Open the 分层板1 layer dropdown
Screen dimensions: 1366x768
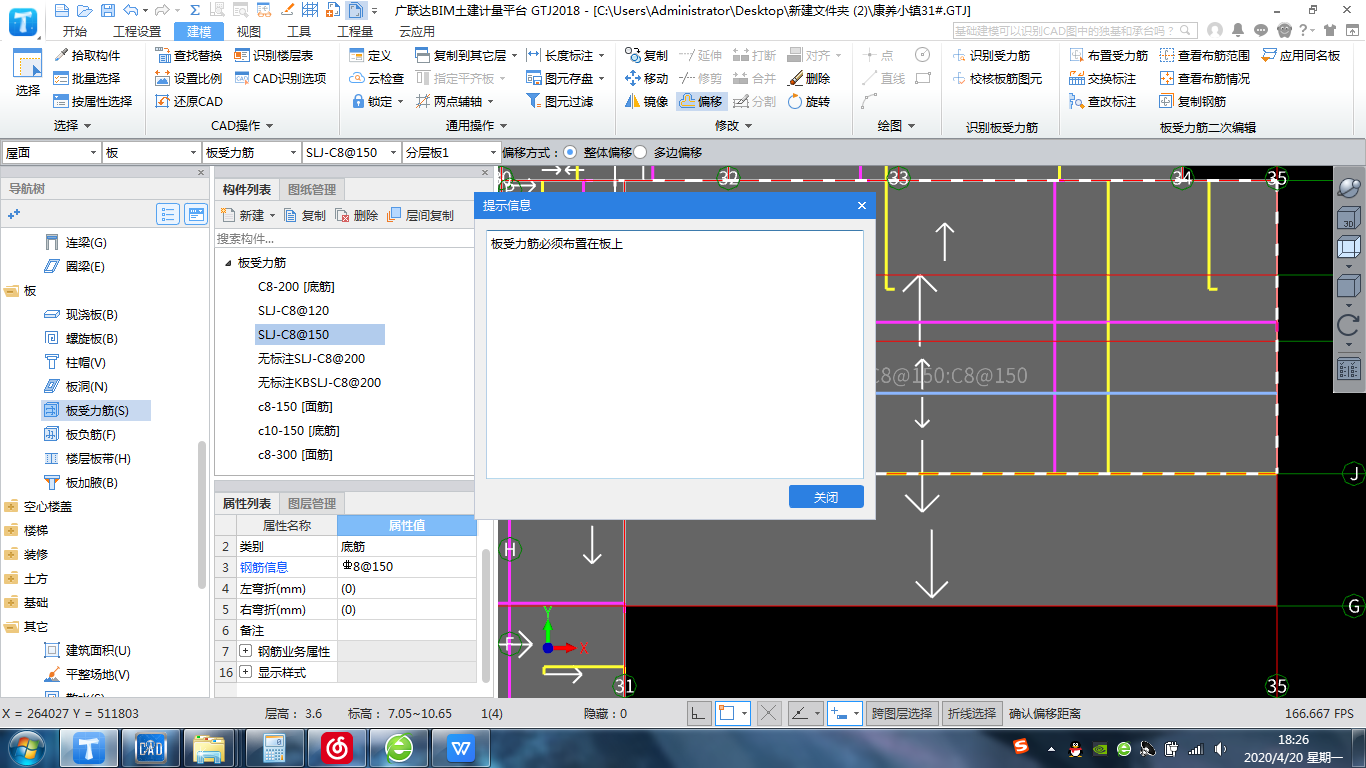click(x=451, y=152)
